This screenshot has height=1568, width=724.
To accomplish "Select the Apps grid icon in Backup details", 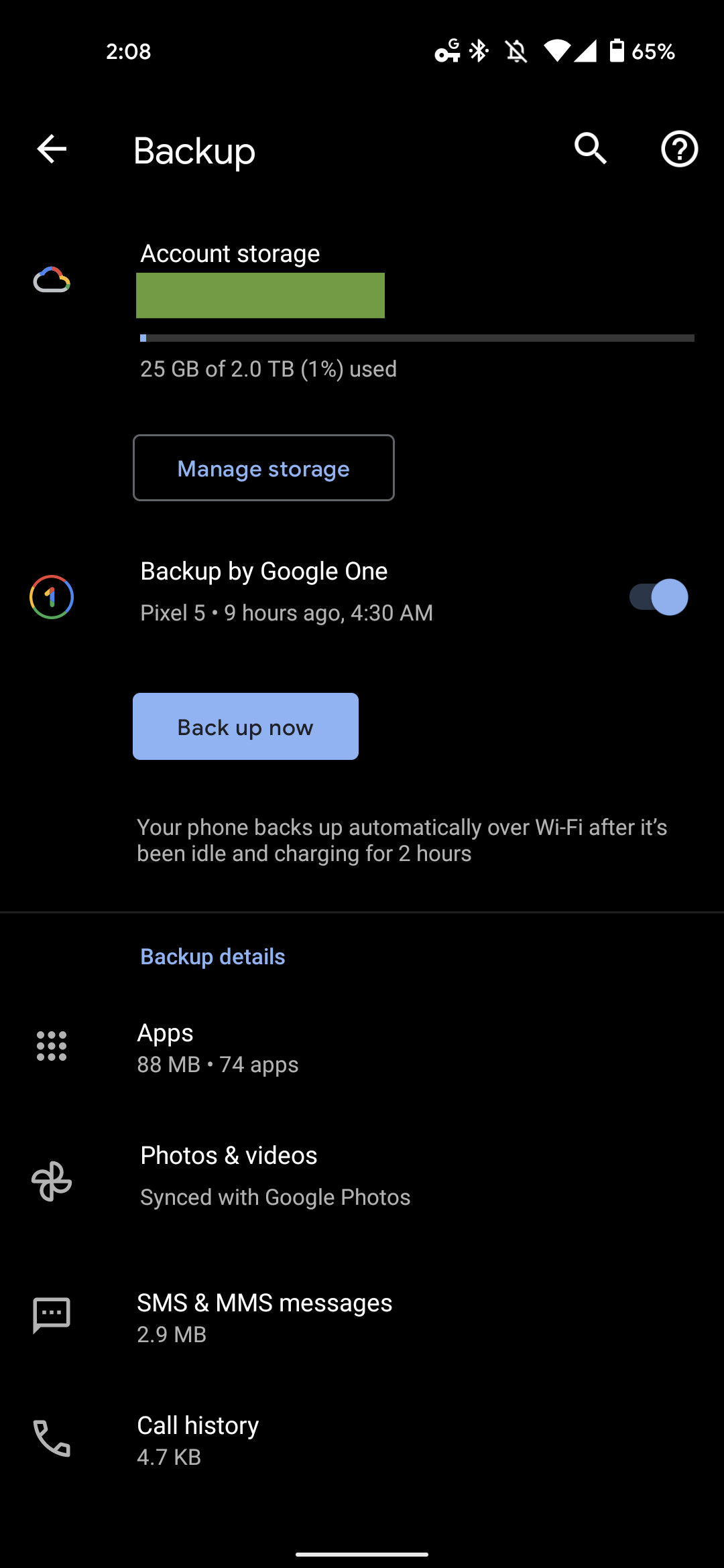I will tap(50, 1045).
